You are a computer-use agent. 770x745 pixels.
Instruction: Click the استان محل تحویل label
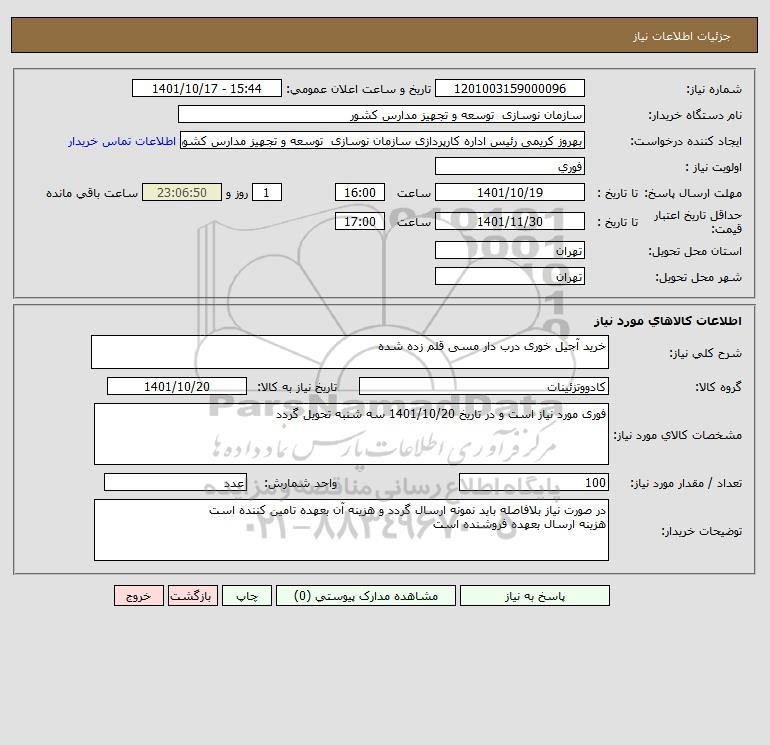[695, 251]
